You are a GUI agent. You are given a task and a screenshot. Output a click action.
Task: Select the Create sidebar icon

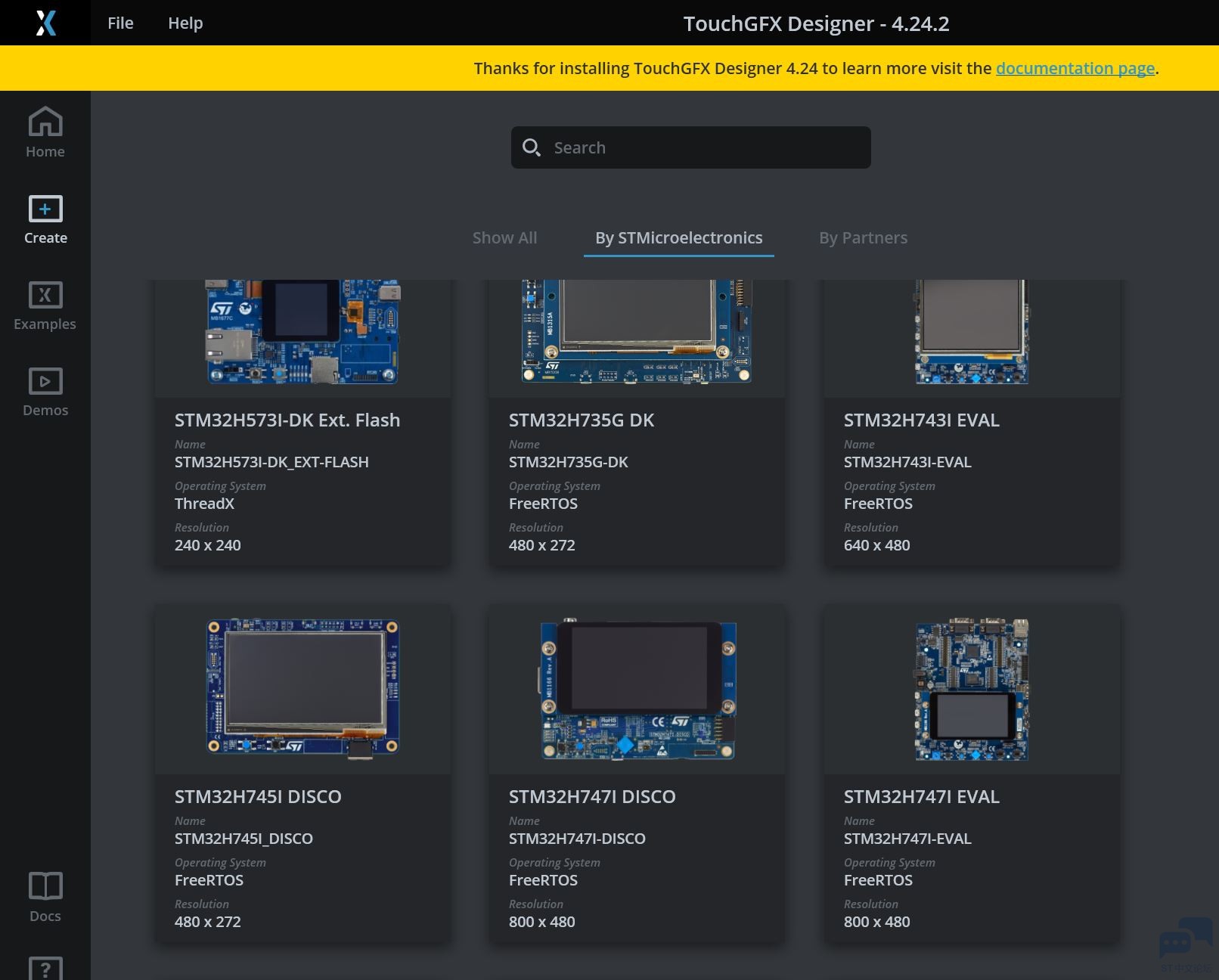(x=45, y=209)
